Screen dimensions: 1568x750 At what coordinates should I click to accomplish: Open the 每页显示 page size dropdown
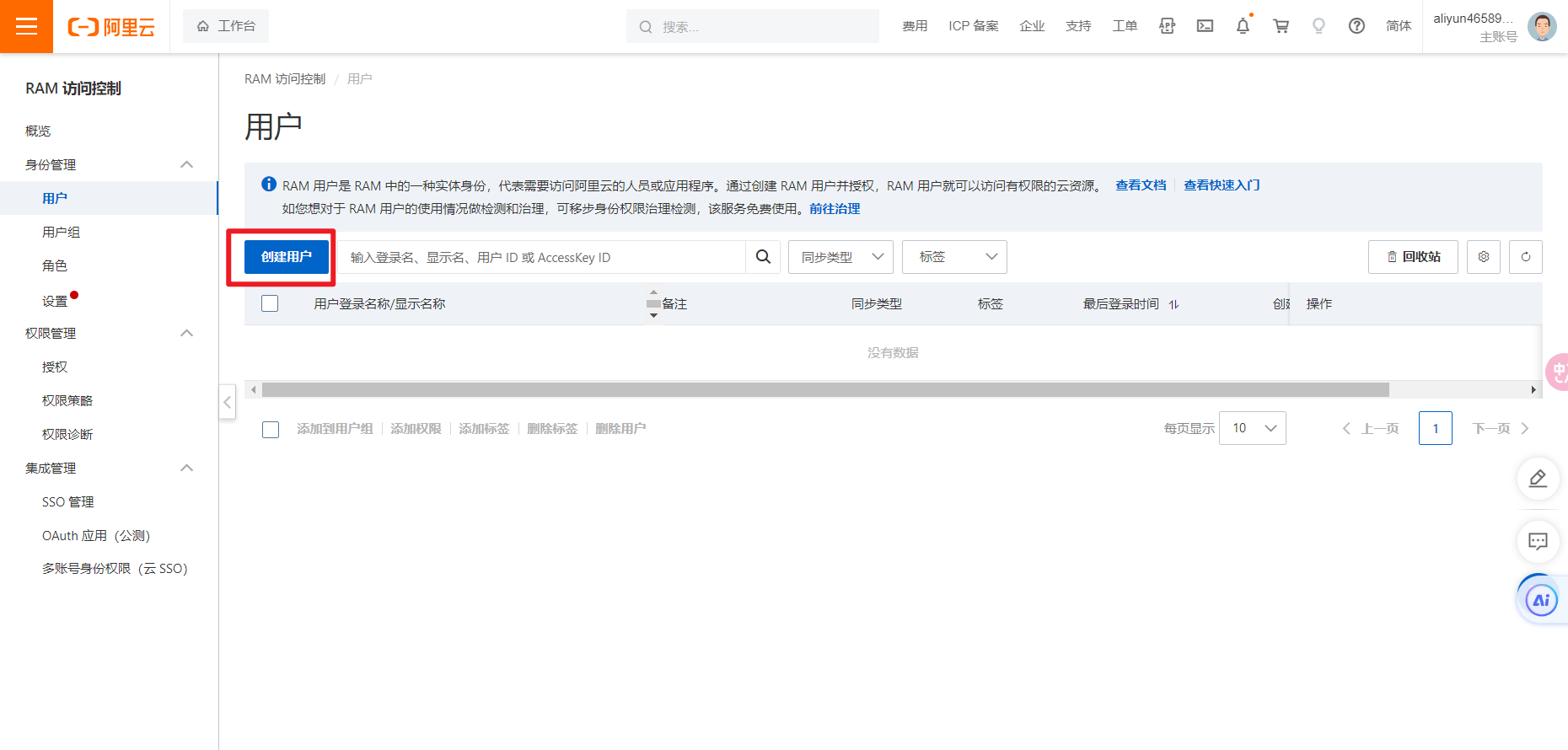pos(1253,428)
